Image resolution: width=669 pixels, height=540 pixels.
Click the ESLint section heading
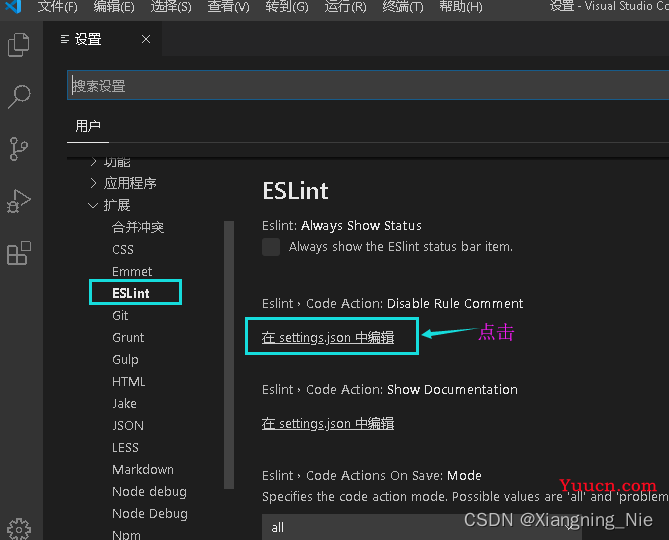[x=296, y=191]
